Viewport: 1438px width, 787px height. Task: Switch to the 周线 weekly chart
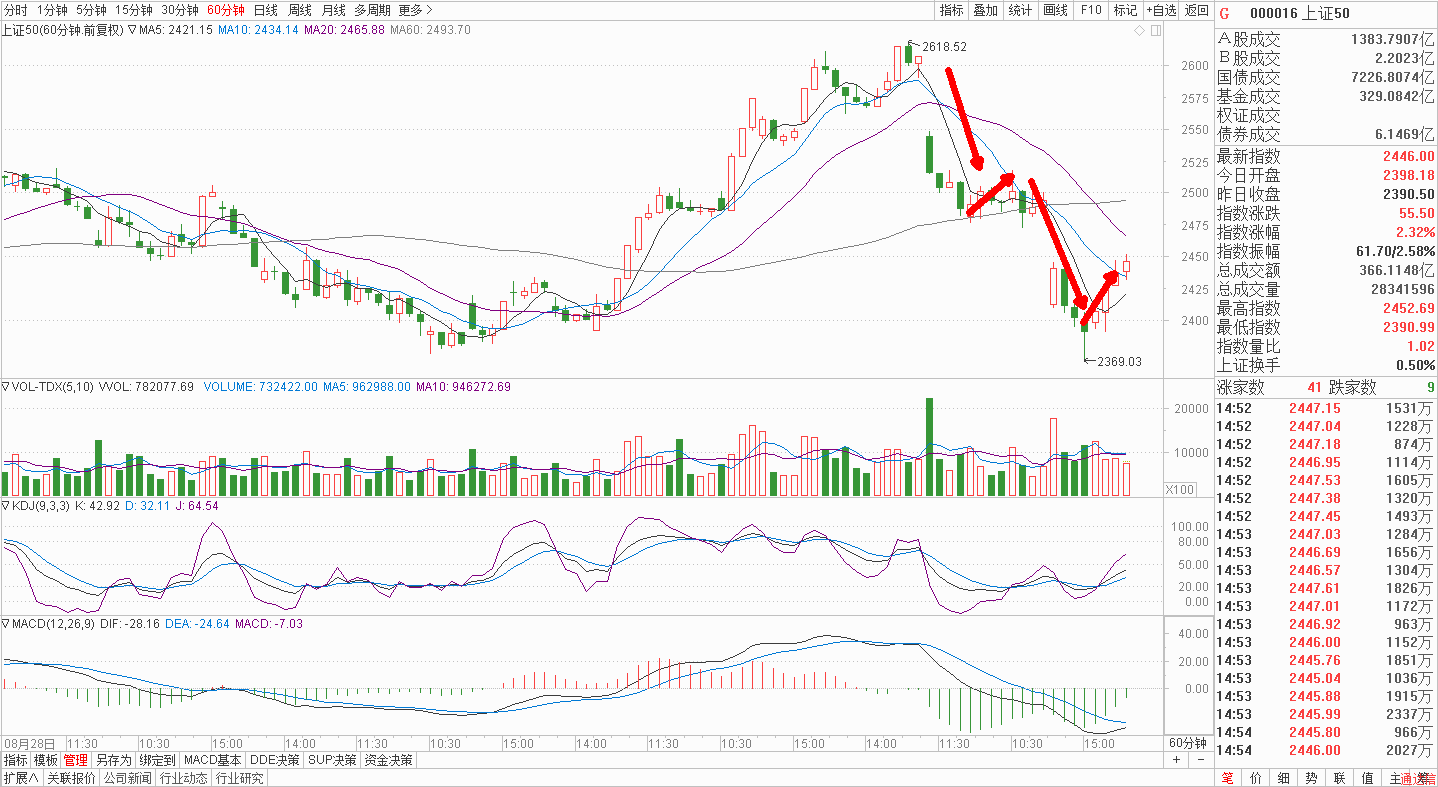pyautogui.click(x=300, y=10)
